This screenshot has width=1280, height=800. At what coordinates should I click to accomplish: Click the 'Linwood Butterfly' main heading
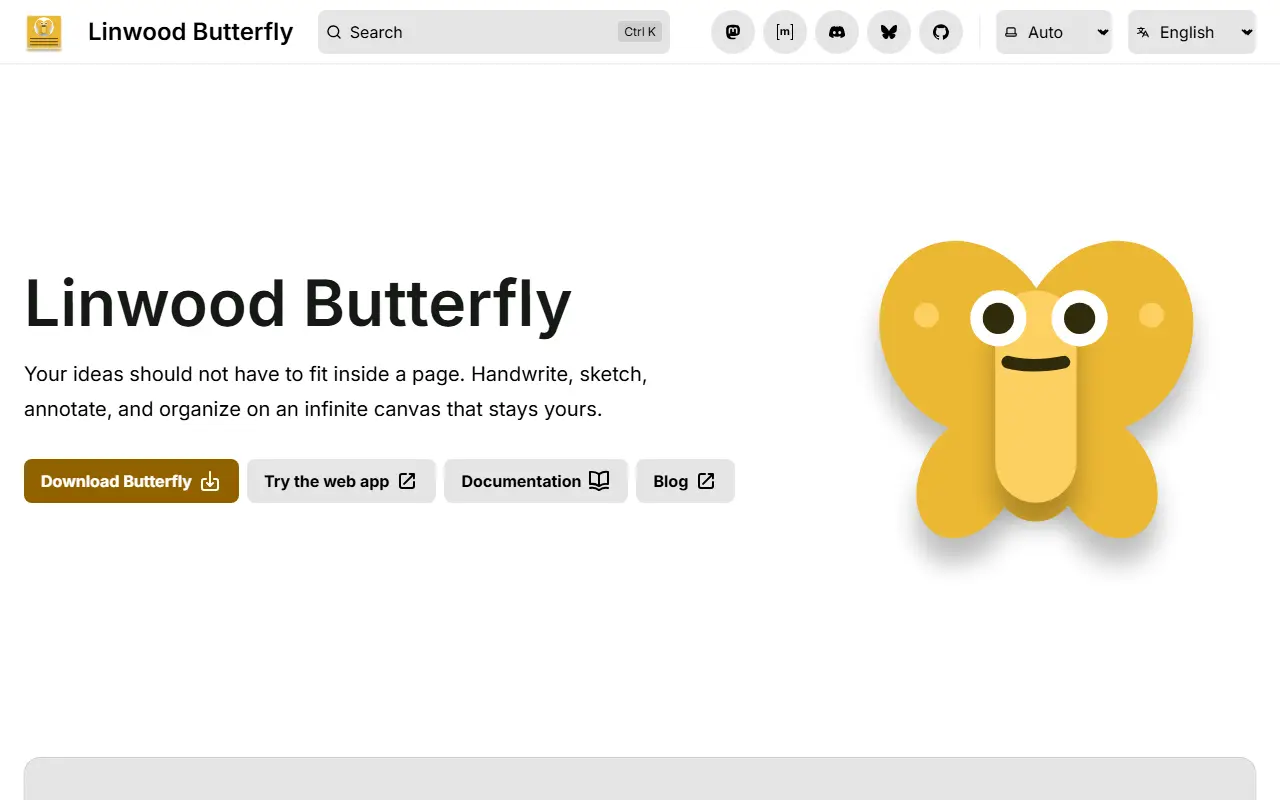coord(298,303)
